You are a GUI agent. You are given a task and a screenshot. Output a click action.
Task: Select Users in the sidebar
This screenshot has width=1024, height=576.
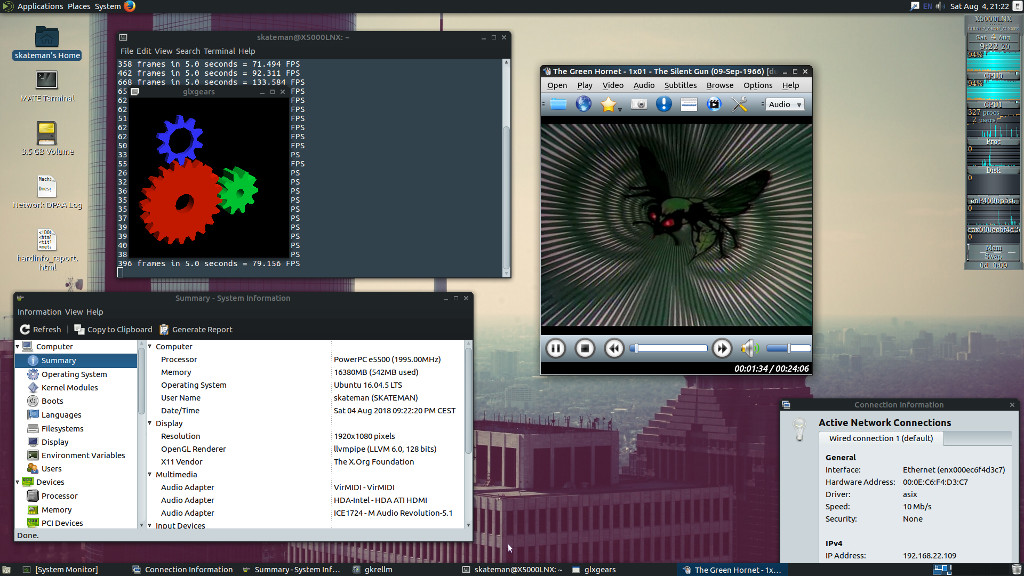(51, 469)
